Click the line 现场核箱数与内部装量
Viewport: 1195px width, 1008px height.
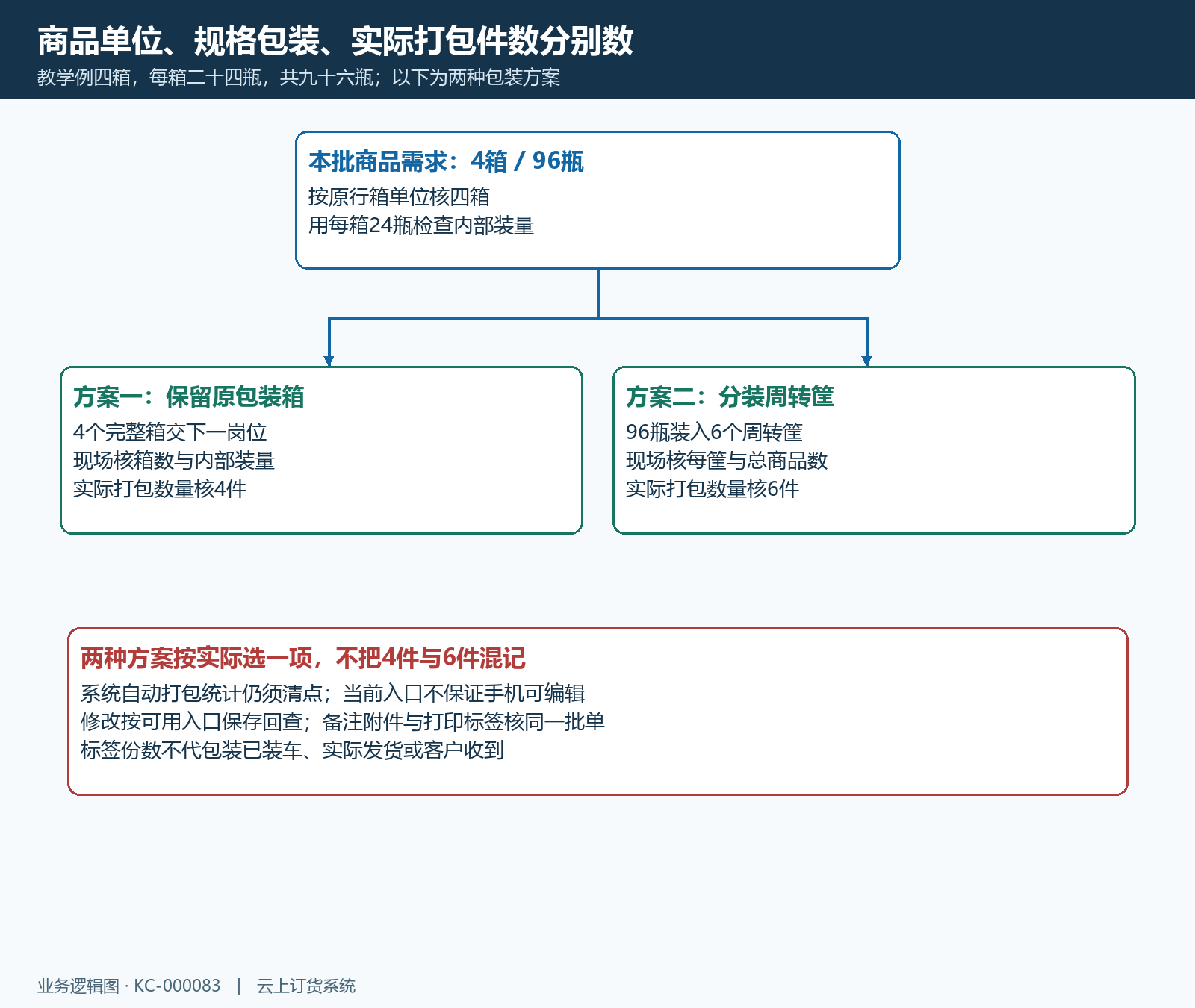174,461
